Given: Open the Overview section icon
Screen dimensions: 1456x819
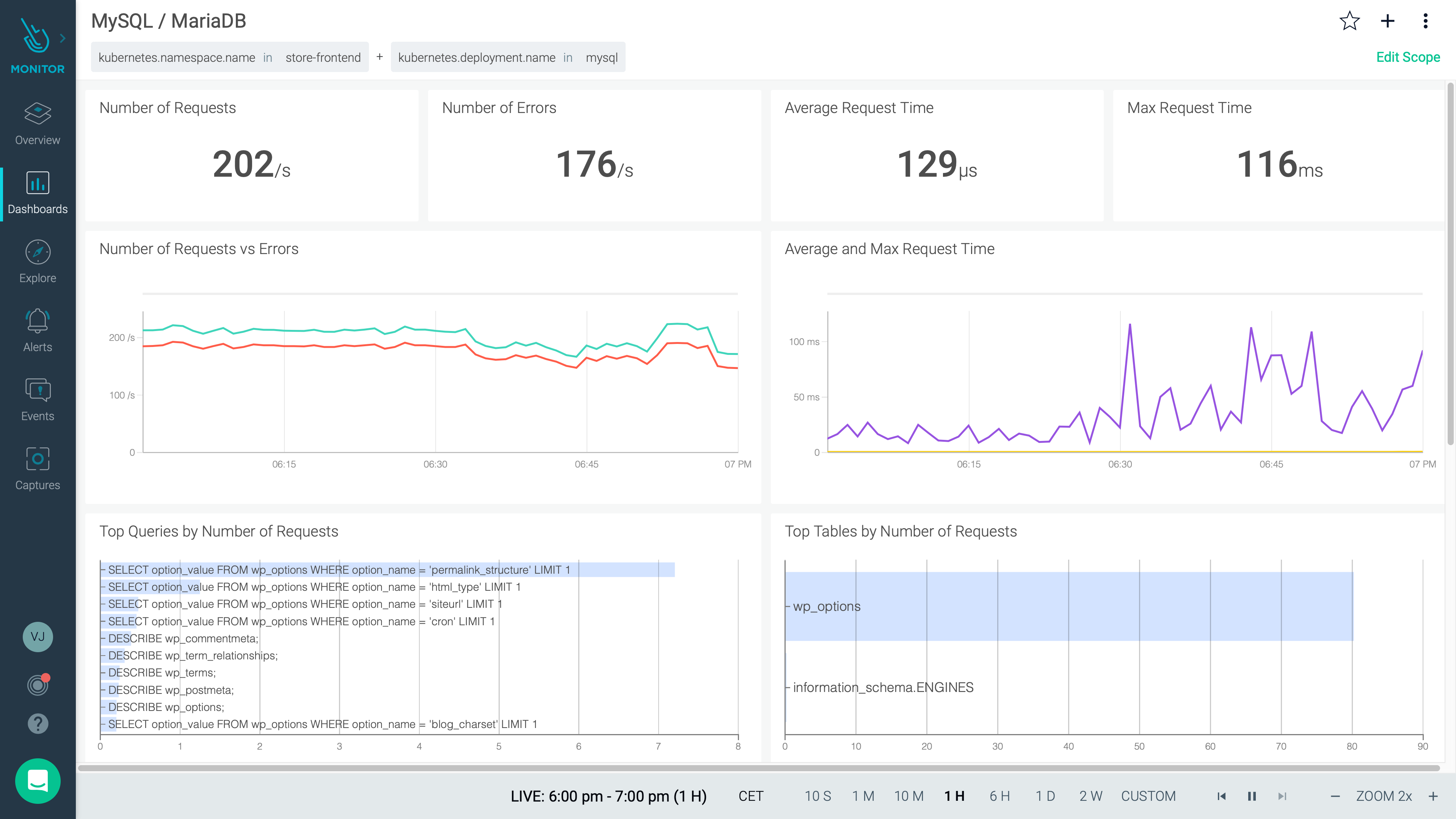Looking at the screenshot, I should pyautogui.click(x=37, y=114).
